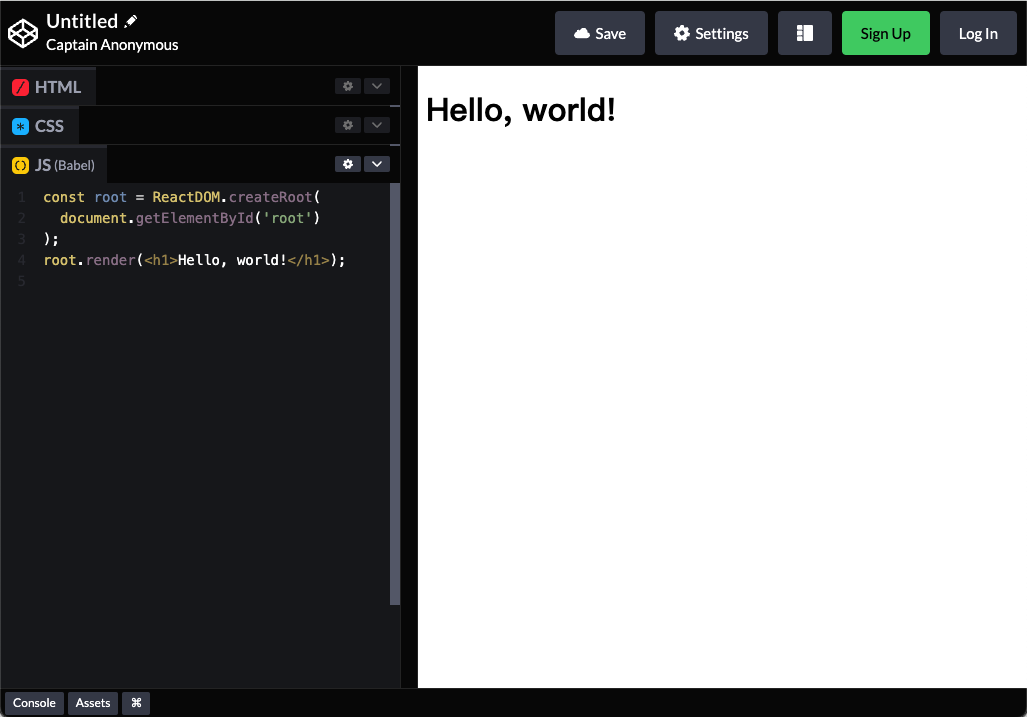Expand JS panel dropdown chevron
Viewport: 1027px width, 717px height.
point(377,164)
